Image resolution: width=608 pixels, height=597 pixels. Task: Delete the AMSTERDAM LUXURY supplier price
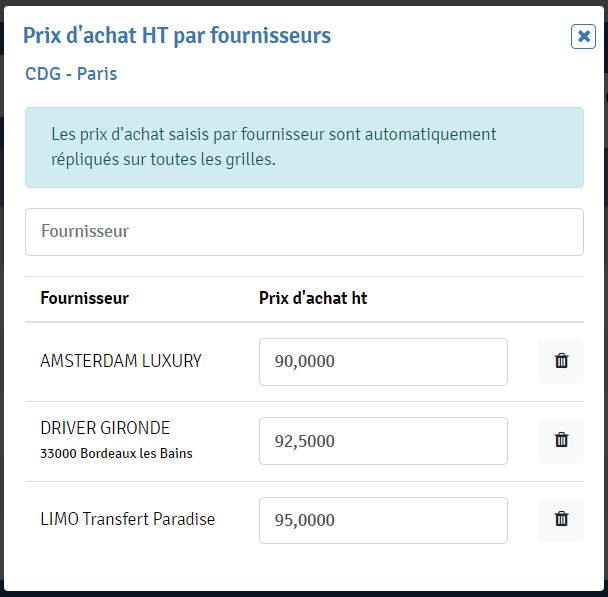point(561,361)
